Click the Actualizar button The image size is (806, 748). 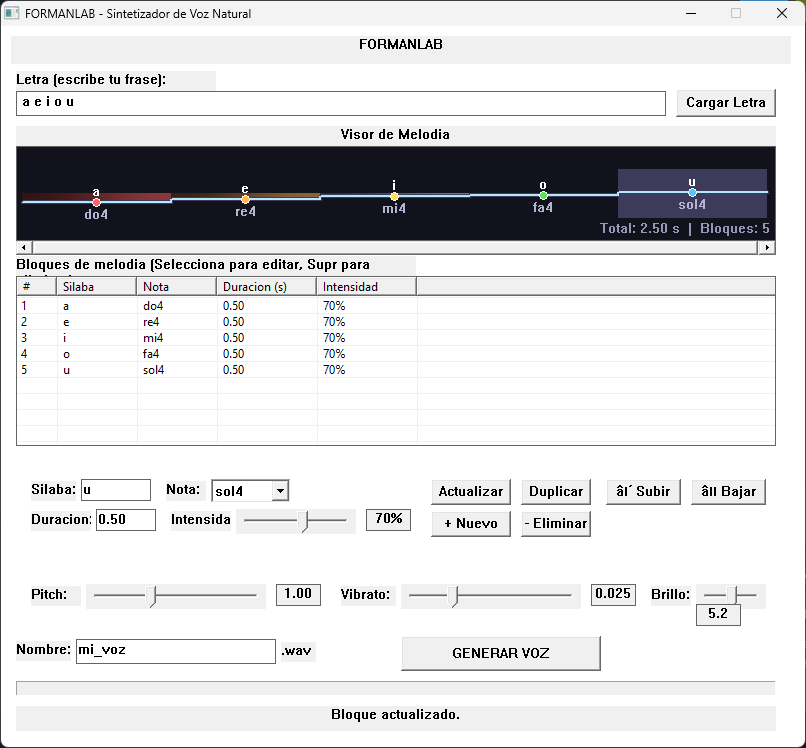471,492
